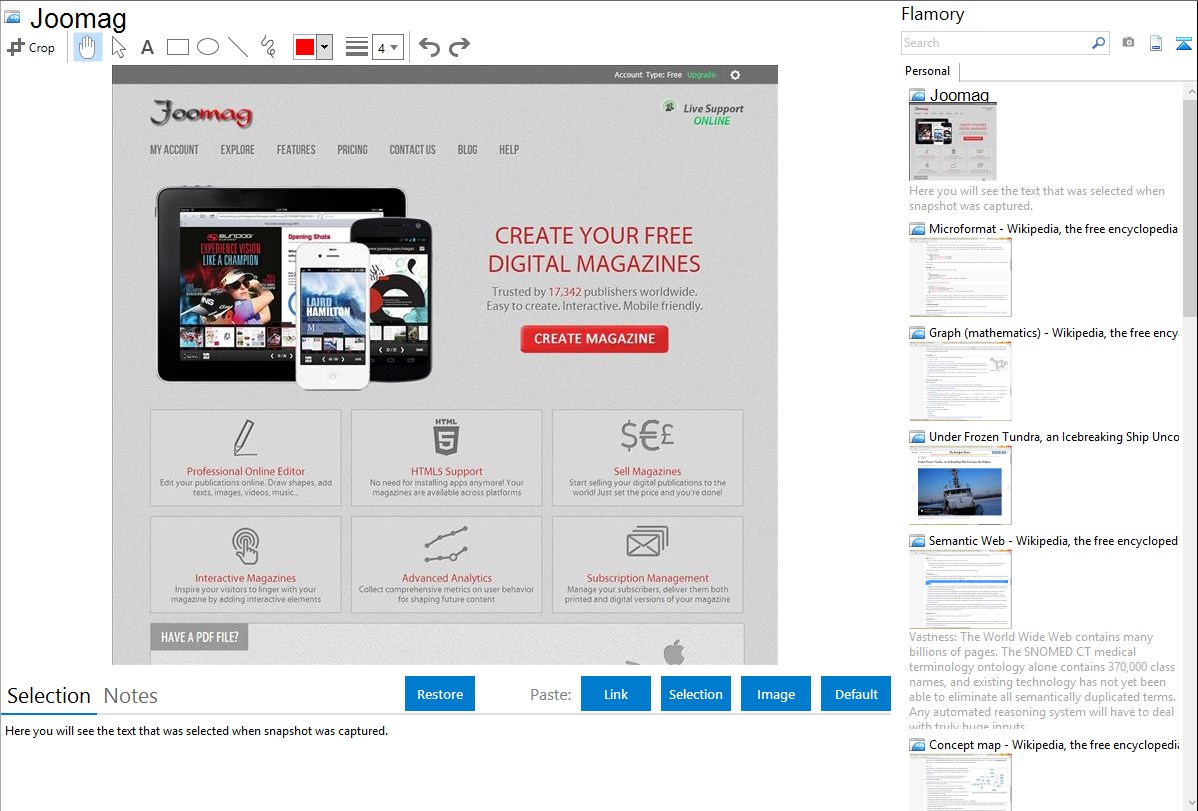Click the HTML5 Support feature icon
Screen dimensions: 1198x811
[x=446, y=437]
